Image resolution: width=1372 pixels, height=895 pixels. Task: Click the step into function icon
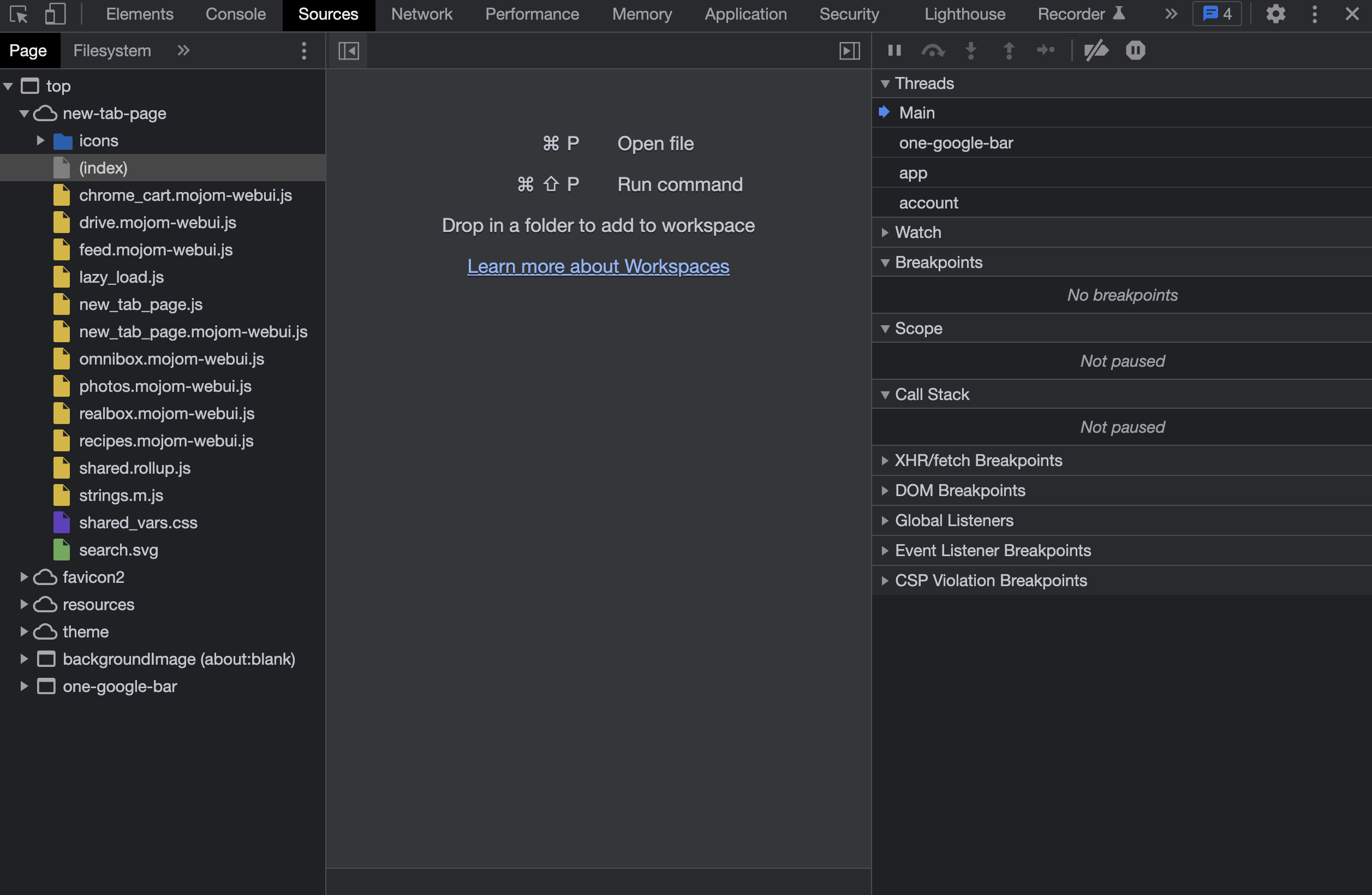click(x=971, y=51)
